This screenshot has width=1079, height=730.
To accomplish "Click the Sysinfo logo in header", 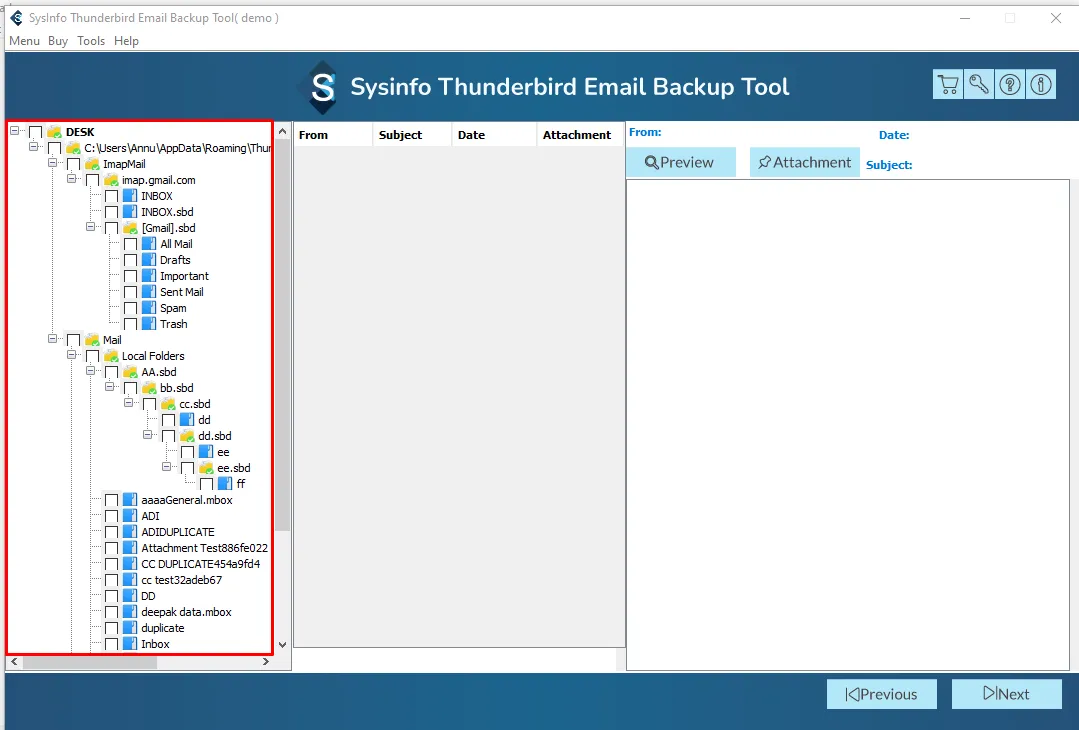I will [322, 87].
